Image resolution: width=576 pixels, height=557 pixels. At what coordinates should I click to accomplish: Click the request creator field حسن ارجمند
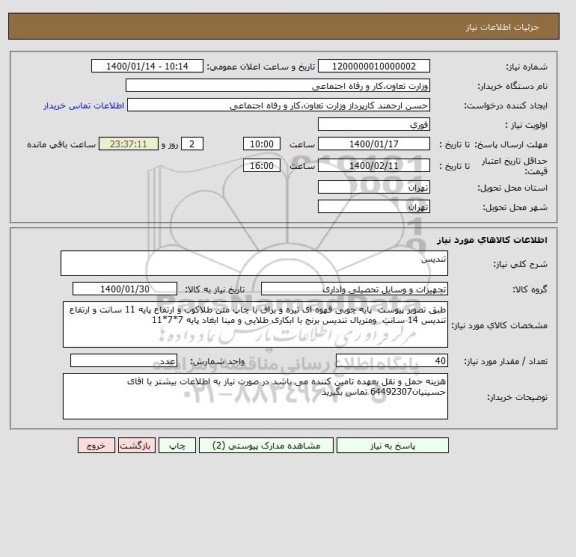278,105
